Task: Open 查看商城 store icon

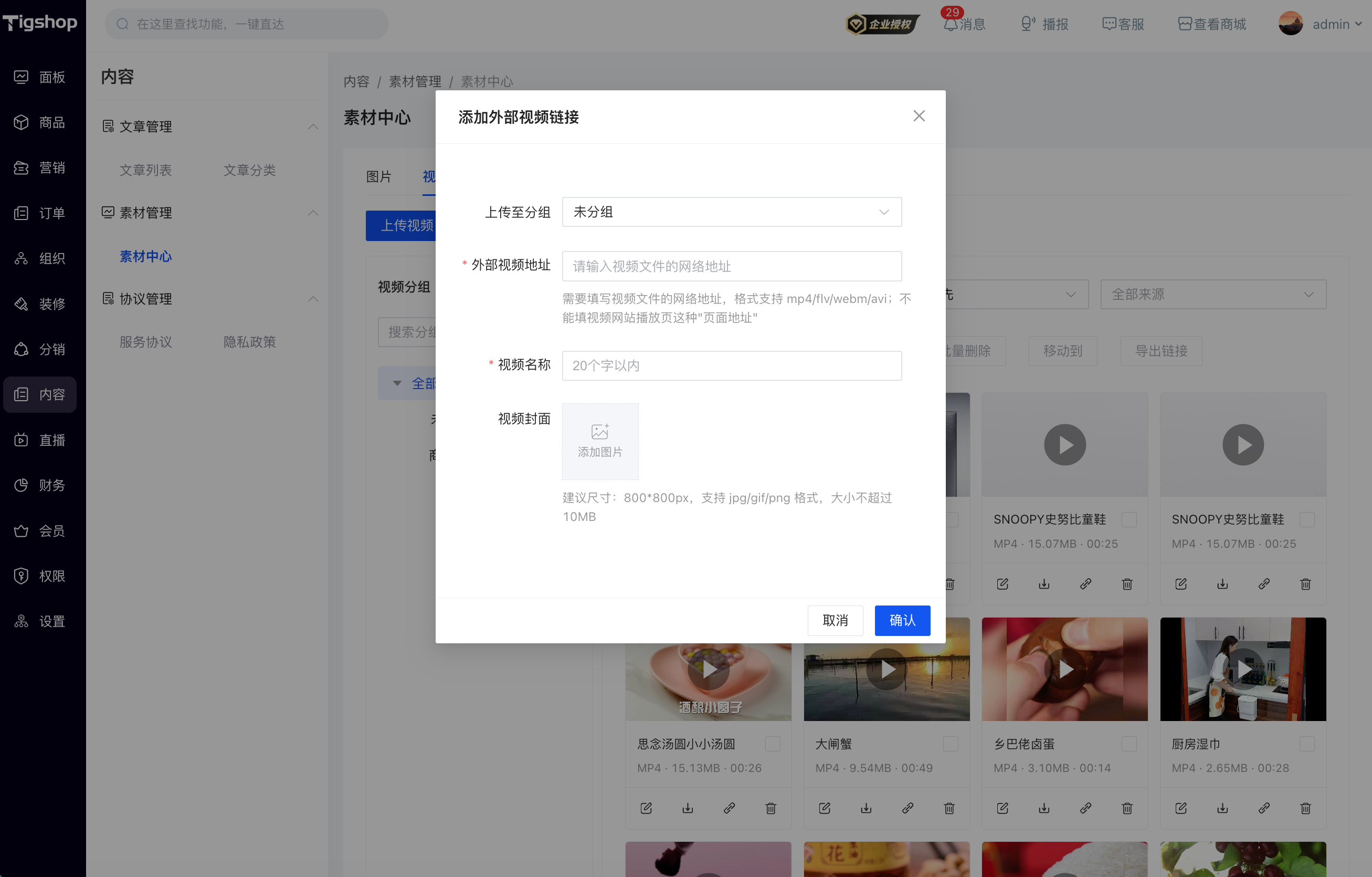Action: tap(1185, 24)
